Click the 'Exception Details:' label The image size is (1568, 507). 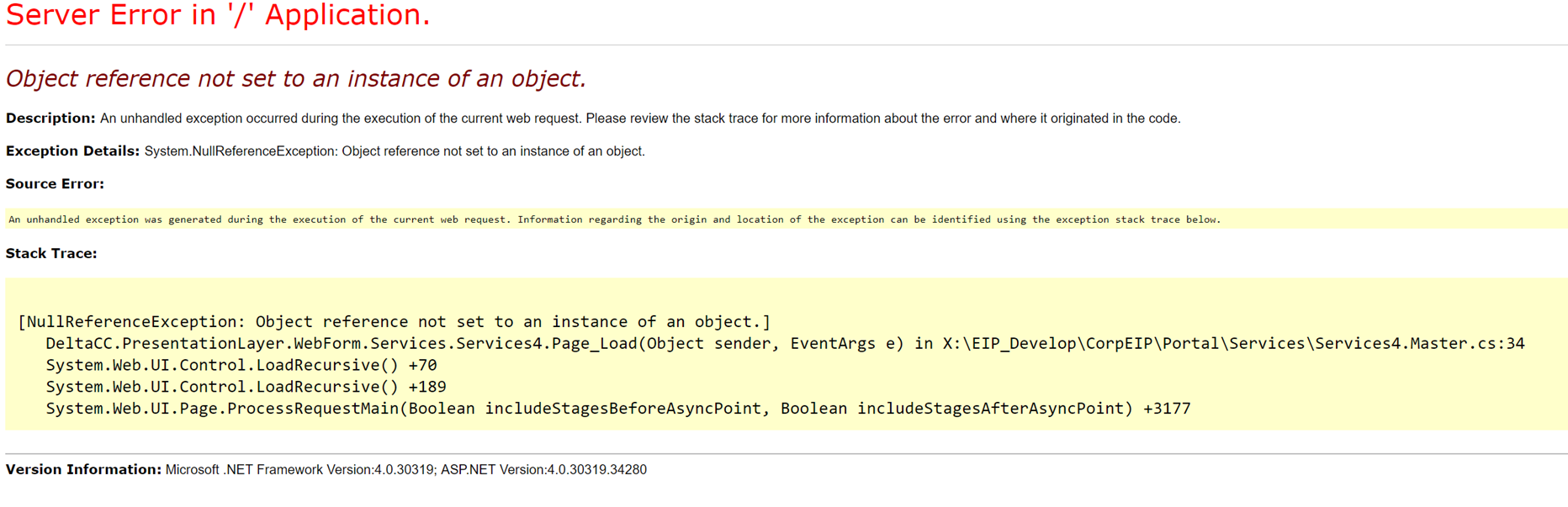pos(72,151)
